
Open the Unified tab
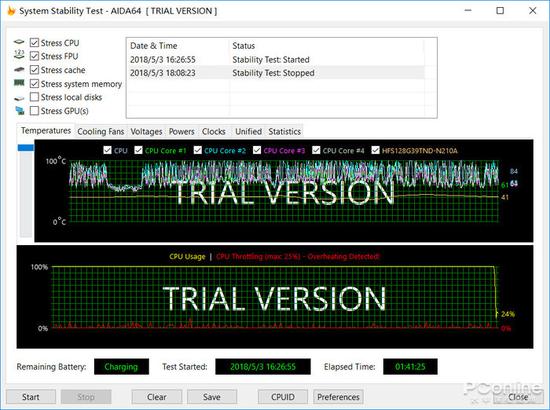(x=248, y=132)
